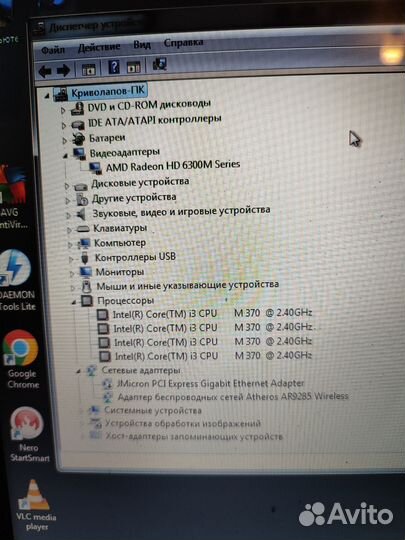Click the Контроллеры USB icon
The width and height of the screenshot is (405, 540).
[85, 258]
